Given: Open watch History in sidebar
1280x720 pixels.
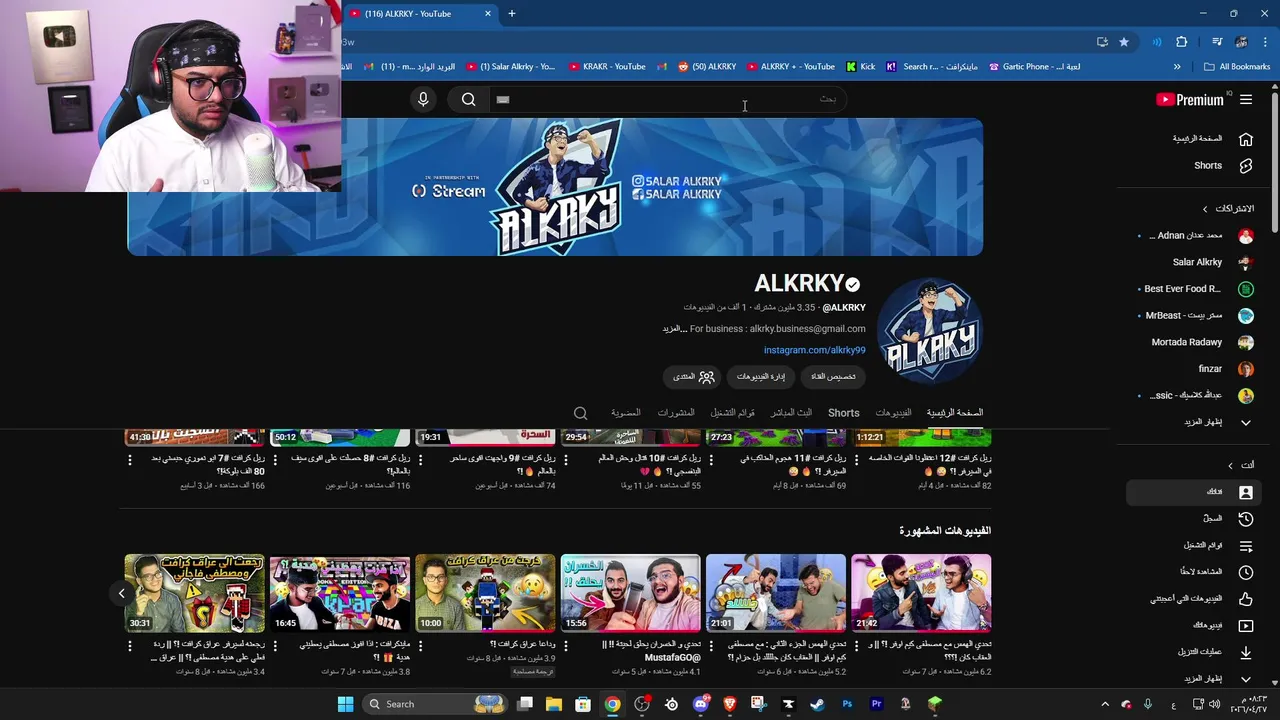Looking at the screenshot, I should click(x=1194, y=519).
